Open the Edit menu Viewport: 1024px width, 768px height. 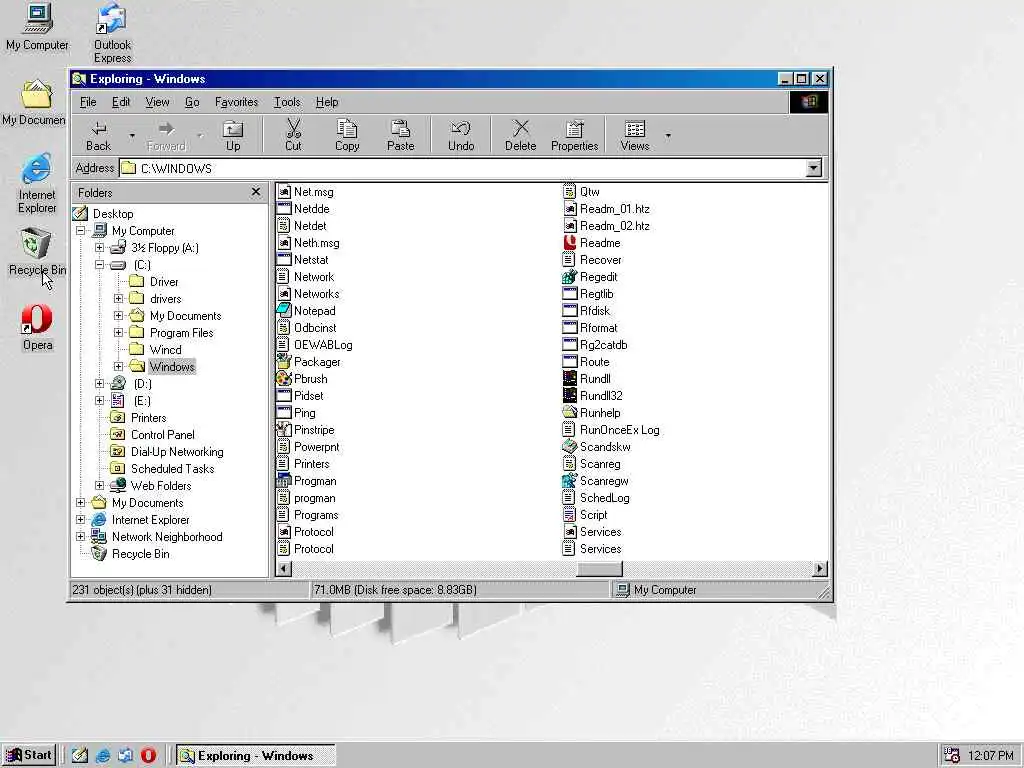click(x=121, y=102)
